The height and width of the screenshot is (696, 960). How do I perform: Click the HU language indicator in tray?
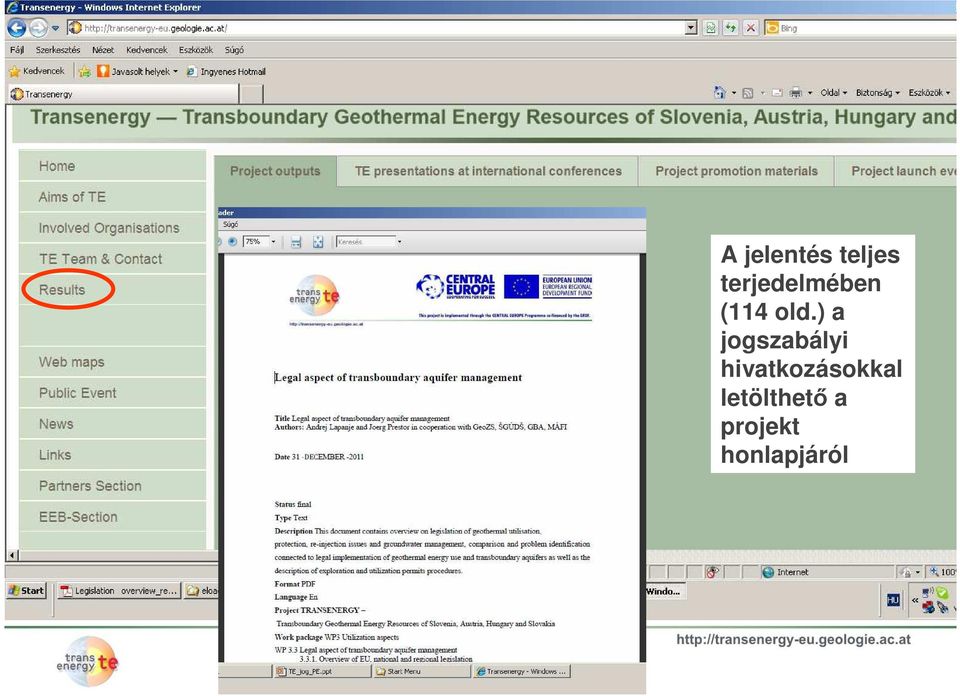pos(893,600)
